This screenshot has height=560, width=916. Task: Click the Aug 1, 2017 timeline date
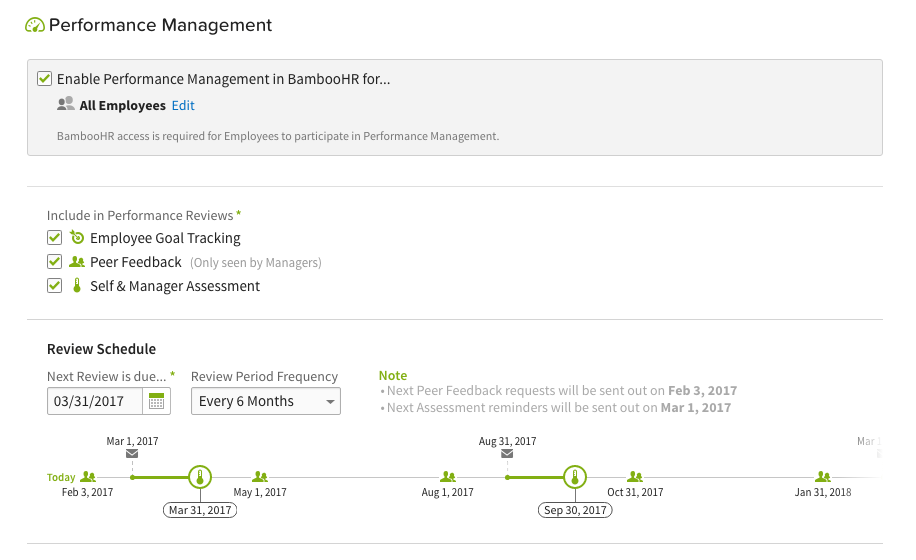coord(447,492)
